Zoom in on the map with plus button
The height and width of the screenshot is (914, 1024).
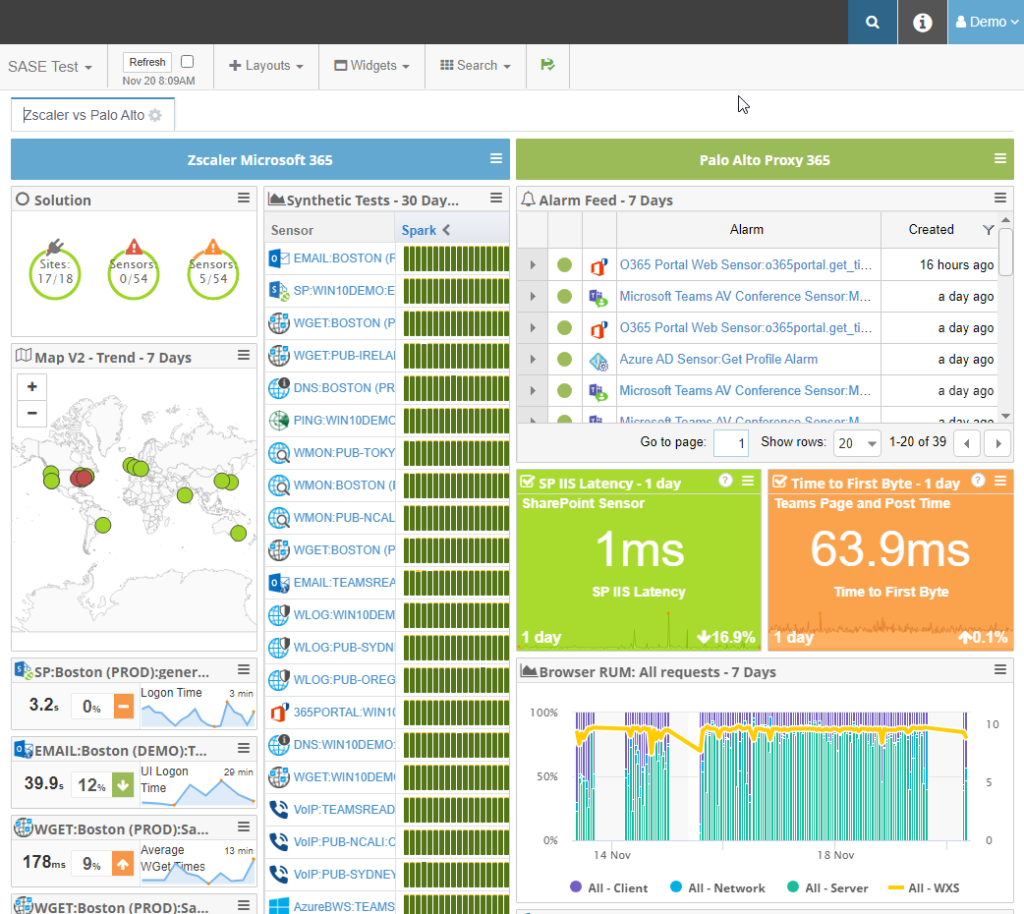click(32, 387)
